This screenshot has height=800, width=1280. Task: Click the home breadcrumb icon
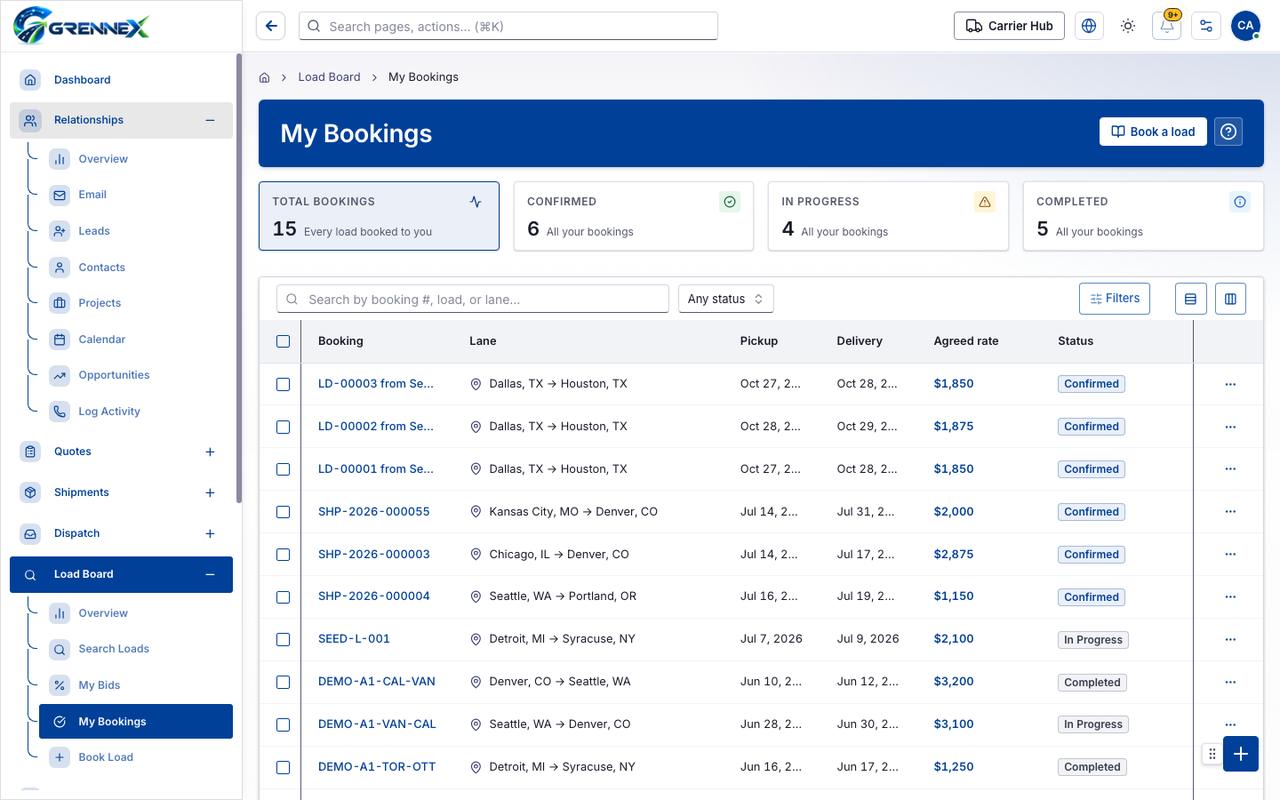click(265, 77)
